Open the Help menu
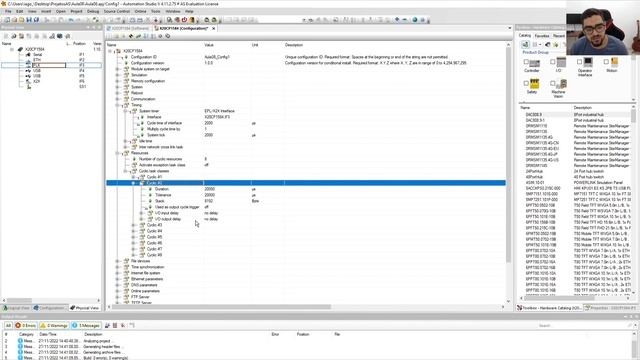The height and width of the screenshot is (360, 640). pos(189,11)
